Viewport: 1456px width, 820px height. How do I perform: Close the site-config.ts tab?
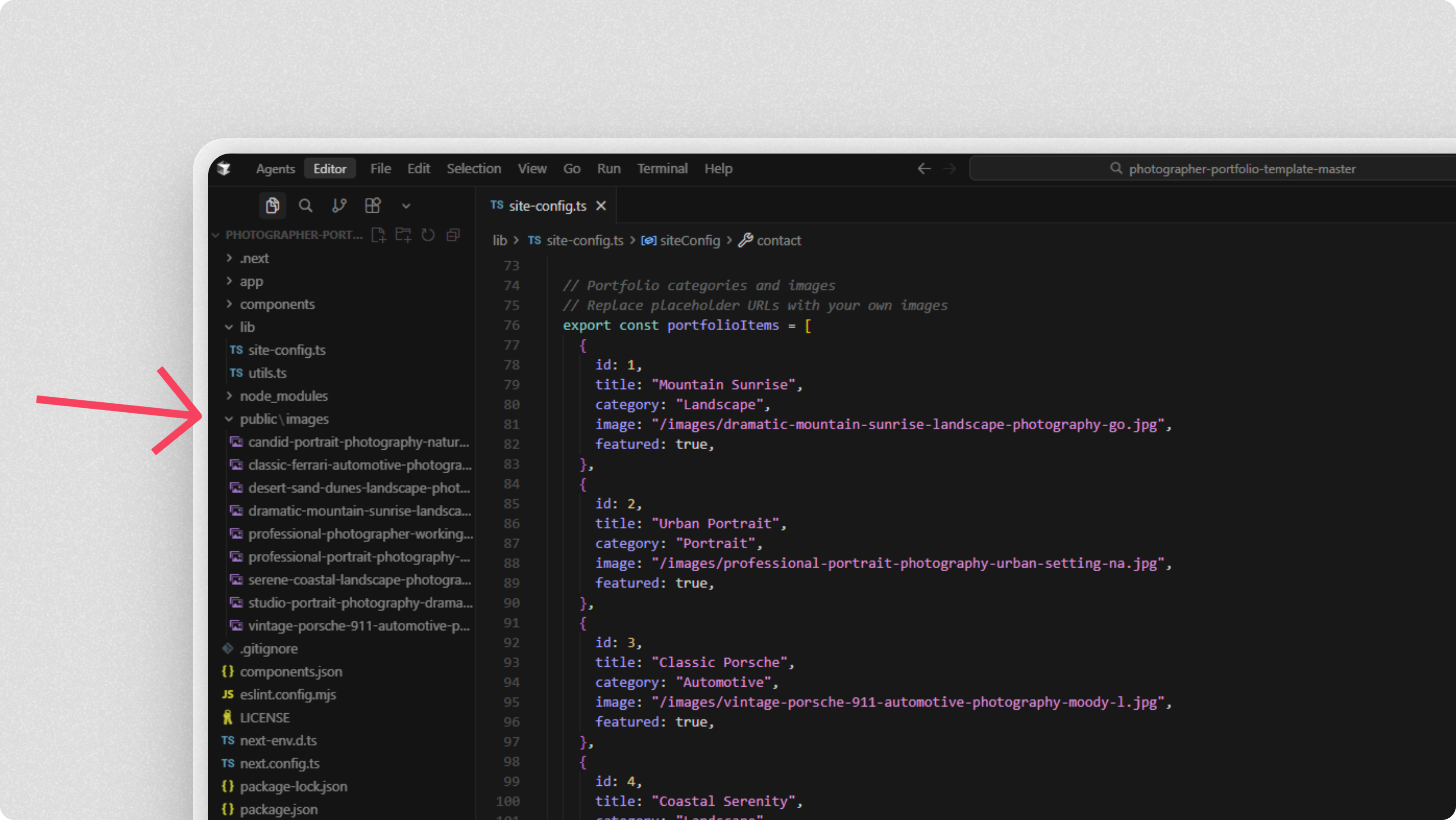pyautogui.click(x=601, y=206)
